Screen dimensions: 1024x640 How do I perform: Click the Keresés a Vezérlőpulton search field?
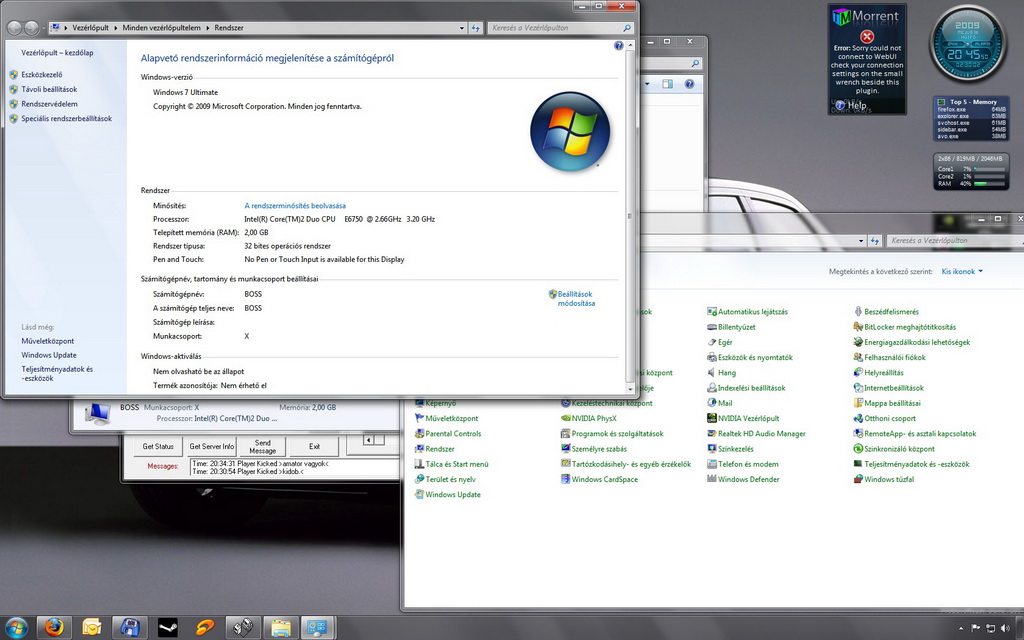coord(555,28)
